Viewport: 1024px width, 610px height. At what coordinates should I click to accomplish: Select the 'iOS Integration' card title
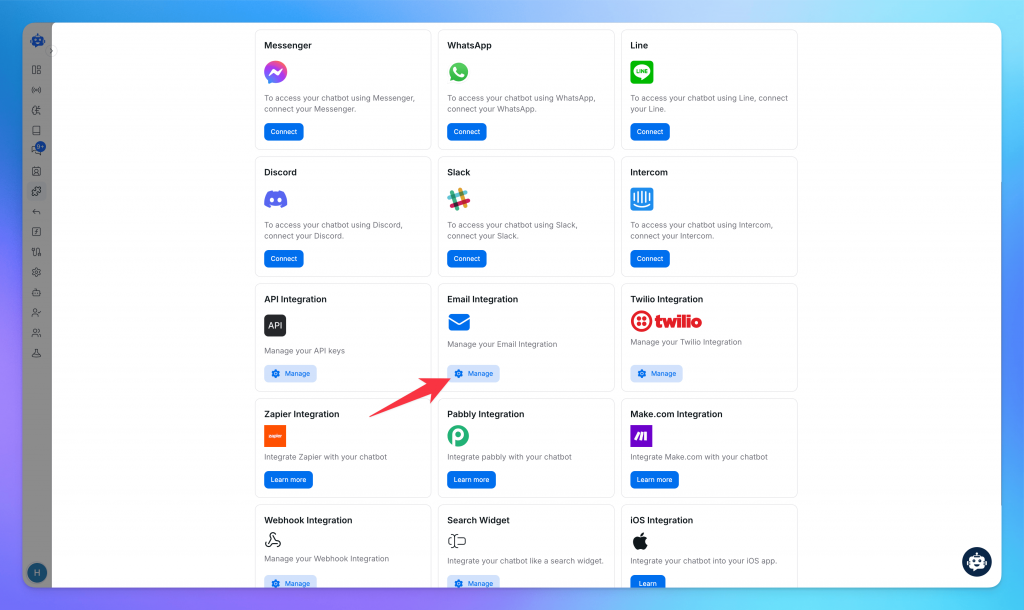click(662, 521)
